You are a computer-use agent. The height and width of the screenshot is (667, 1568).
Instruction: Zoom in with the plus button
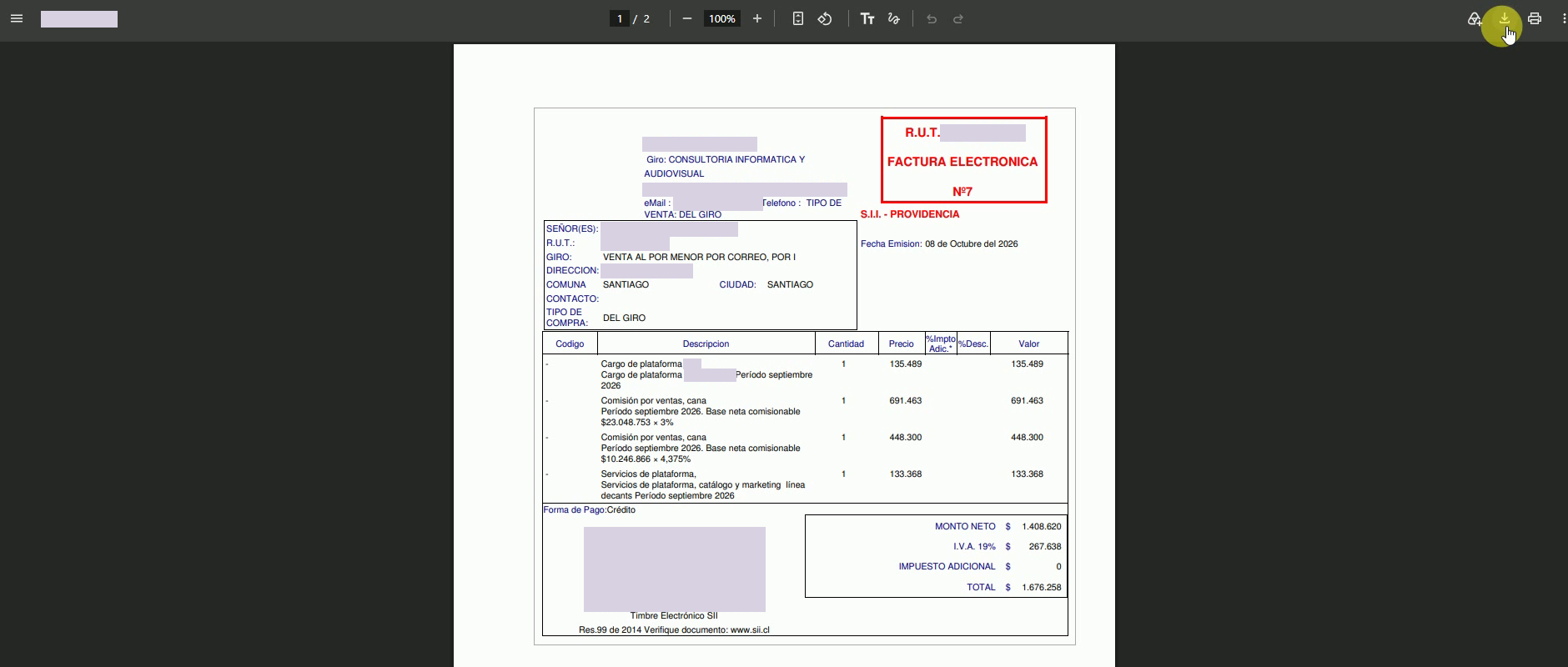tap(757, 18)
